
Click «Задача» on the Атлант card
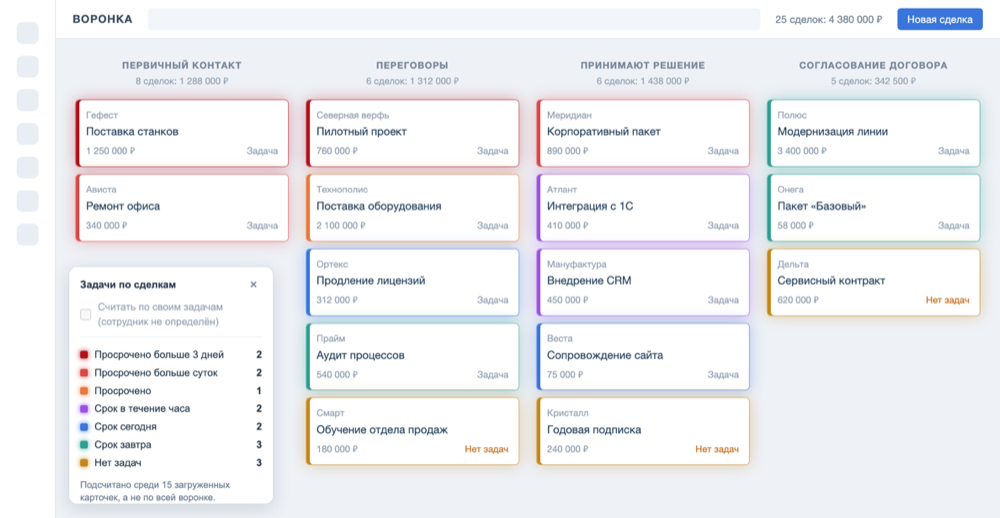(x=723, y=226)
